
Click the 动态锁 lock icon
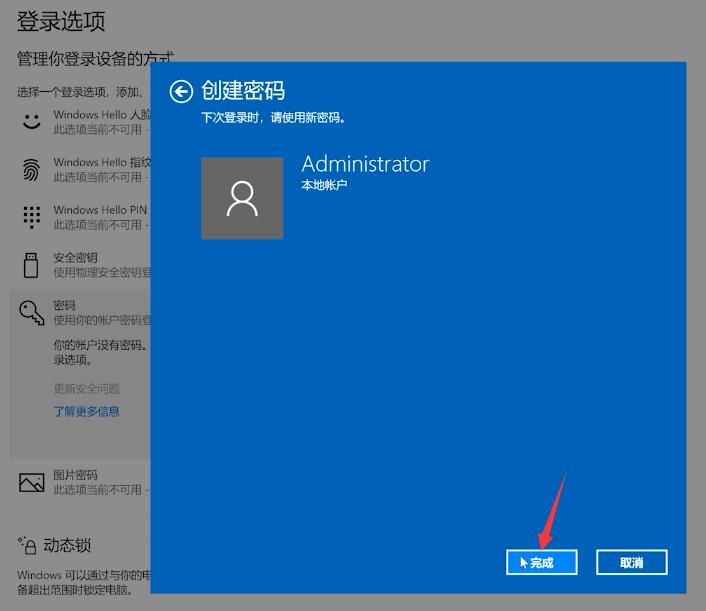pos(27,545)
